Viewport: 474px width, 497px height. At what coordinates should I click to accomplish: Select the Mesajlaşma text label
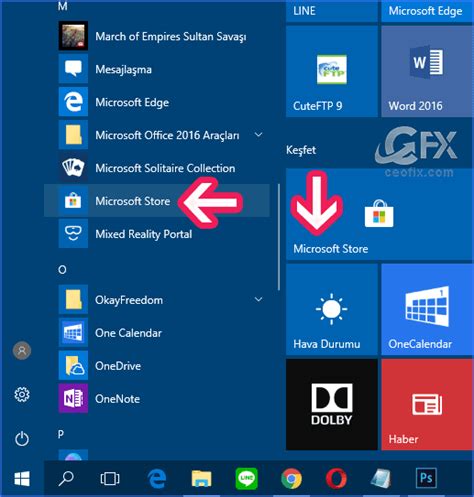pos(124,70)
